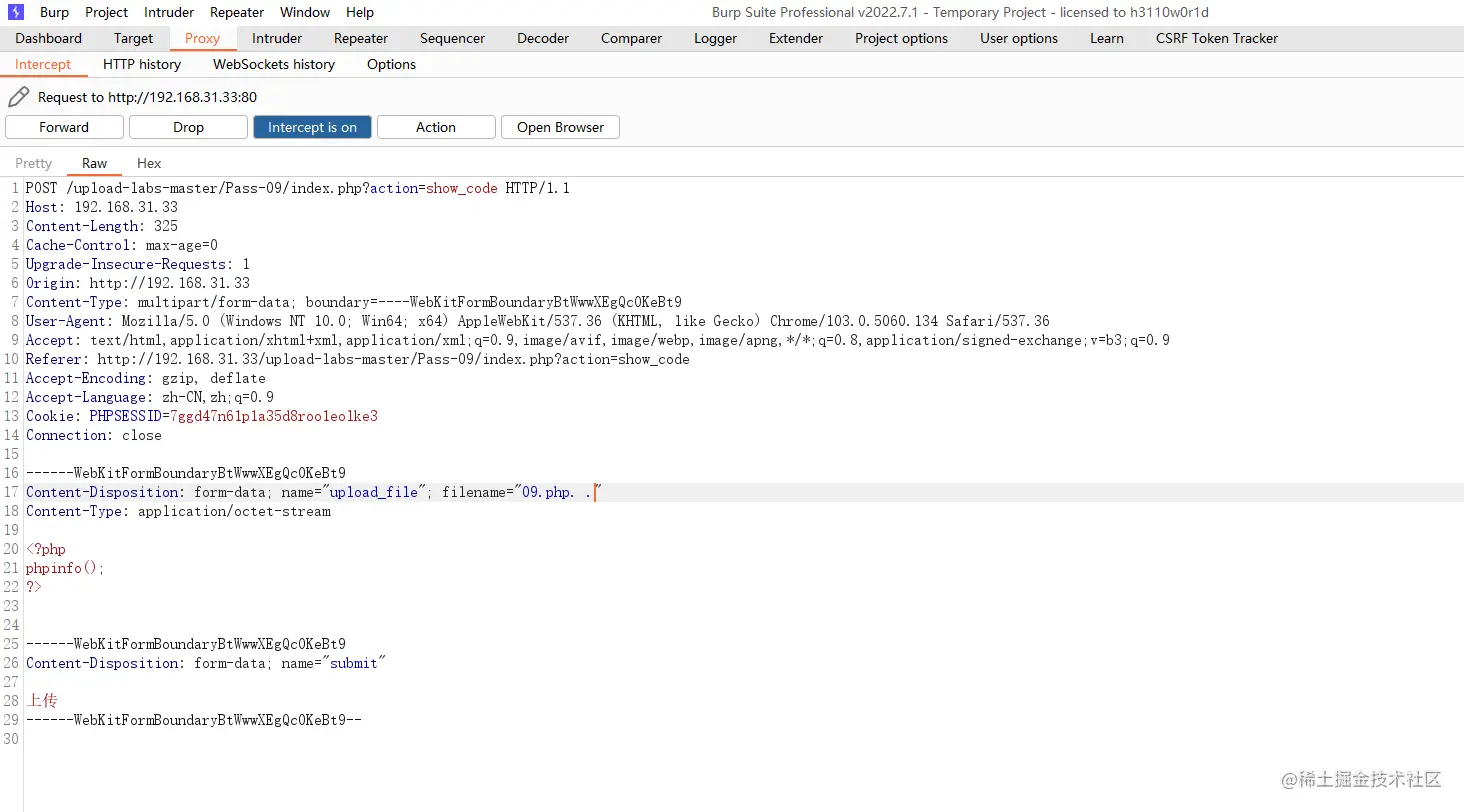Click the final closing boundary line
This screenshot has width=1464, height=812.
point(194,720)
